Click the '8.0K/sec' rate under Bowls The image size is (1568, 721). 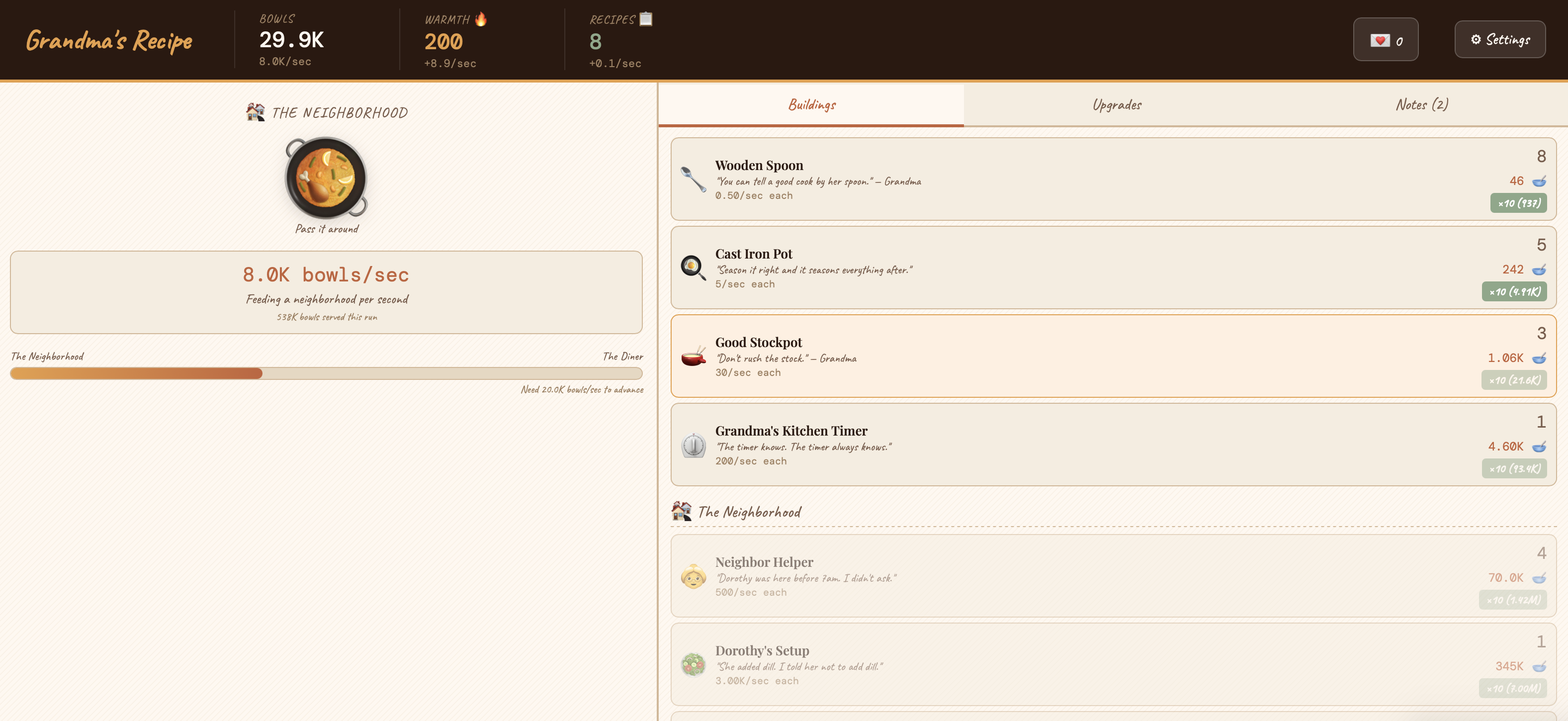coord(285,62)
